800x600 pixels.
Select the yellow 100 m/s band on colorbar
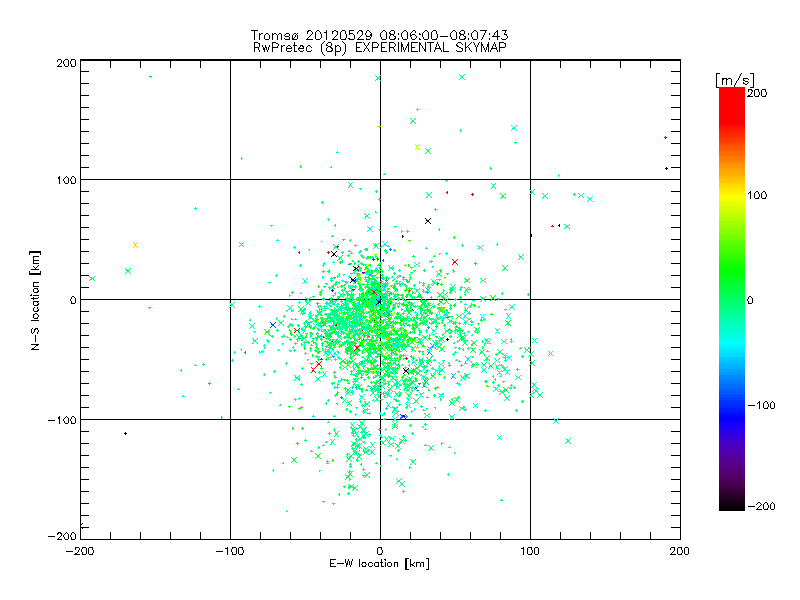[x=732, y=195]
